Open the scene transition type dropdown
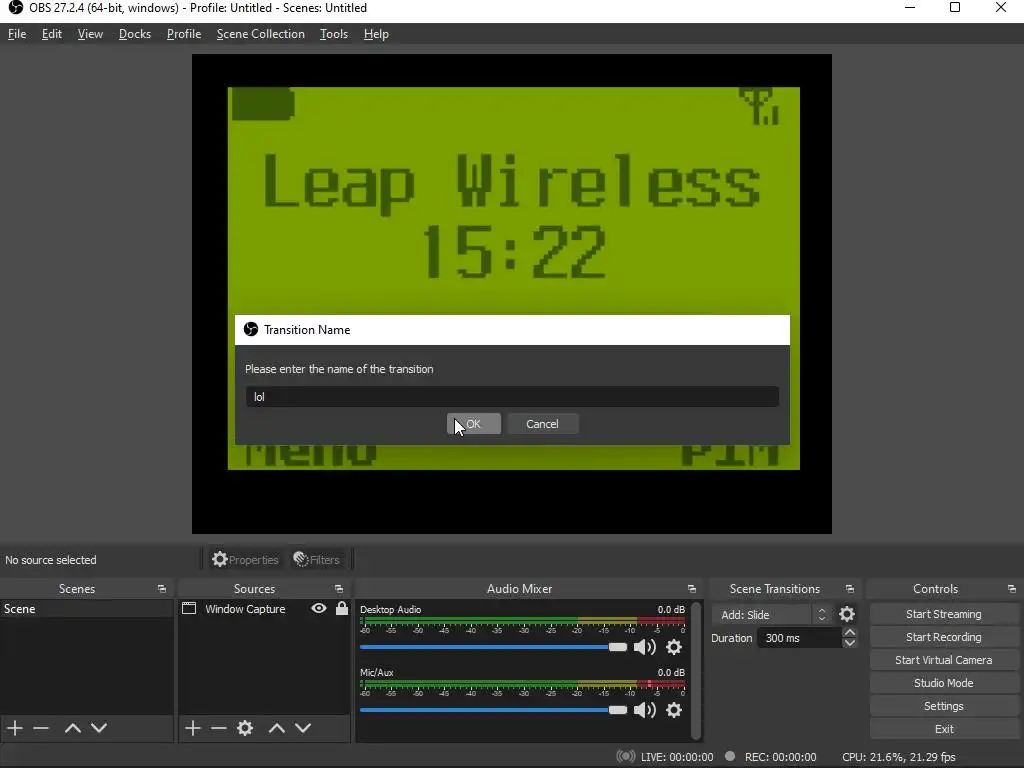Image resolution: width=1024 pixels, height=768 pixels. click(x=772, y=615)
